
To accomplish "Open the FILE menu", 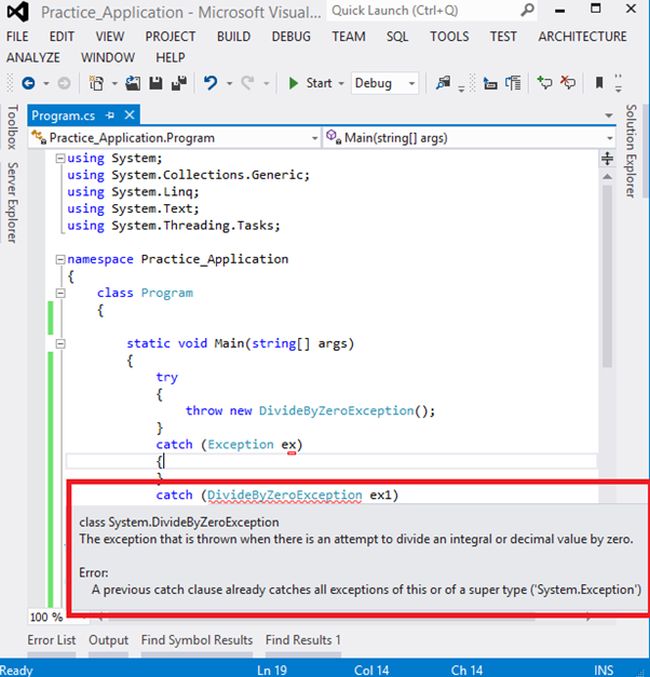I will (17, 37).
